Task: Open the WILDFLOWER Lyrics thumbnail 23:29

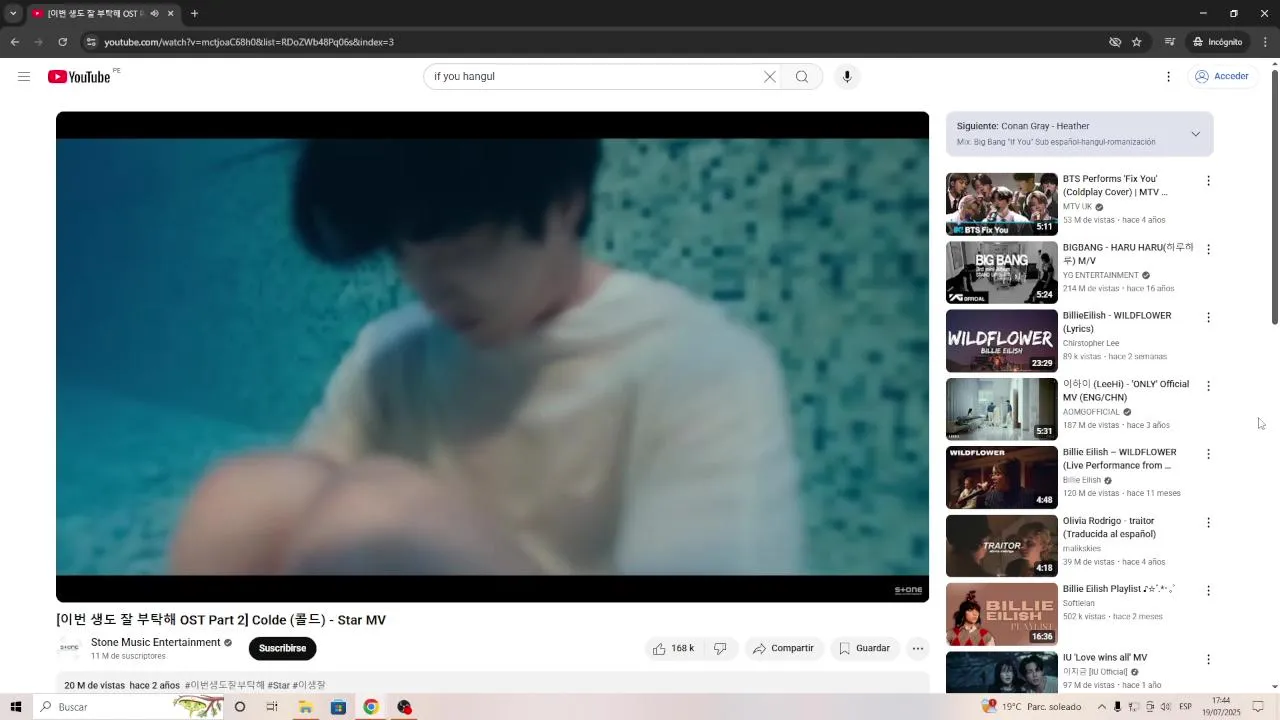Action: pyautogui.click(x=1002, y=341)
